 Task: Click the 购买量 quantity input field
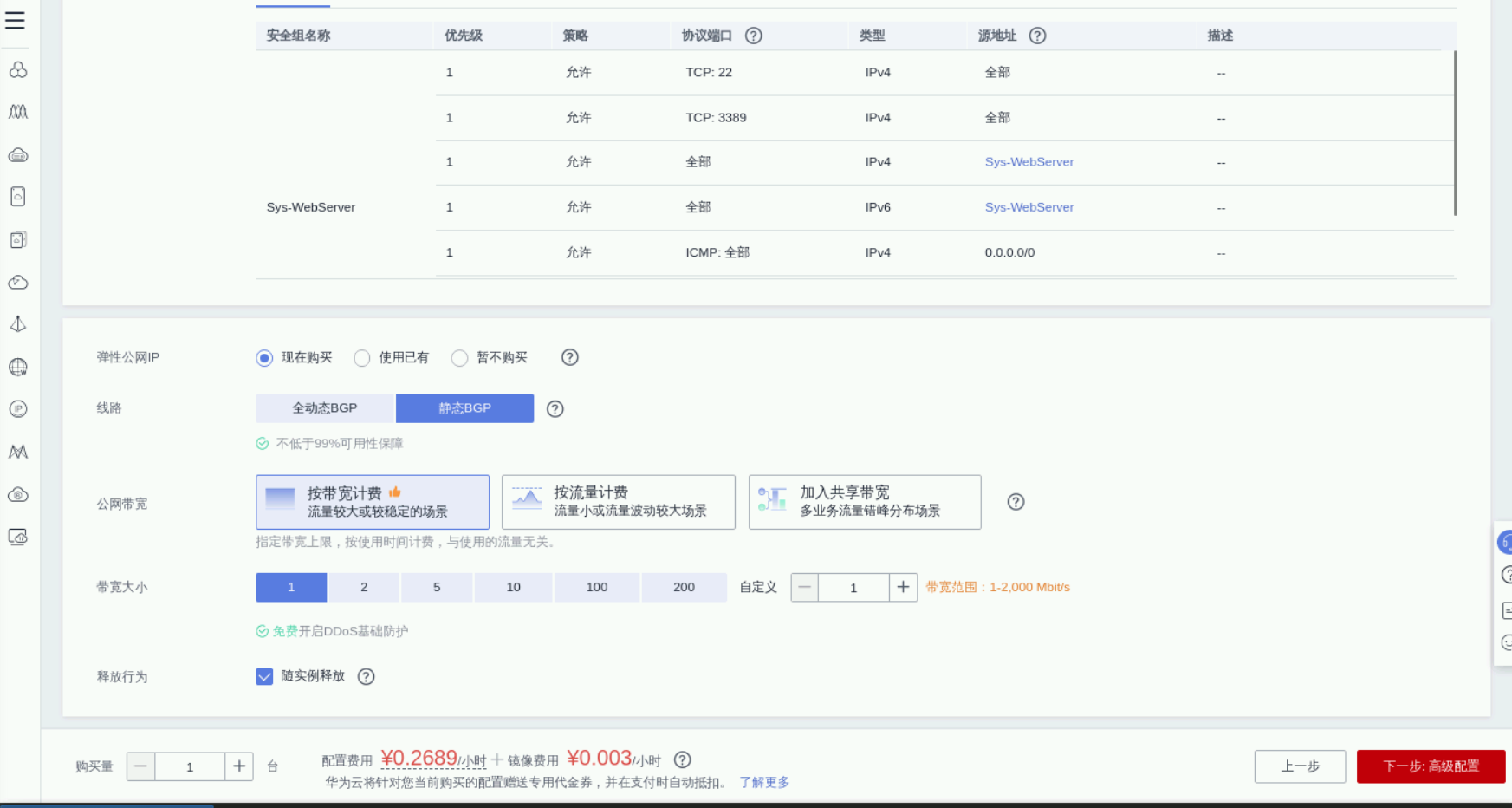pos(190,766)
